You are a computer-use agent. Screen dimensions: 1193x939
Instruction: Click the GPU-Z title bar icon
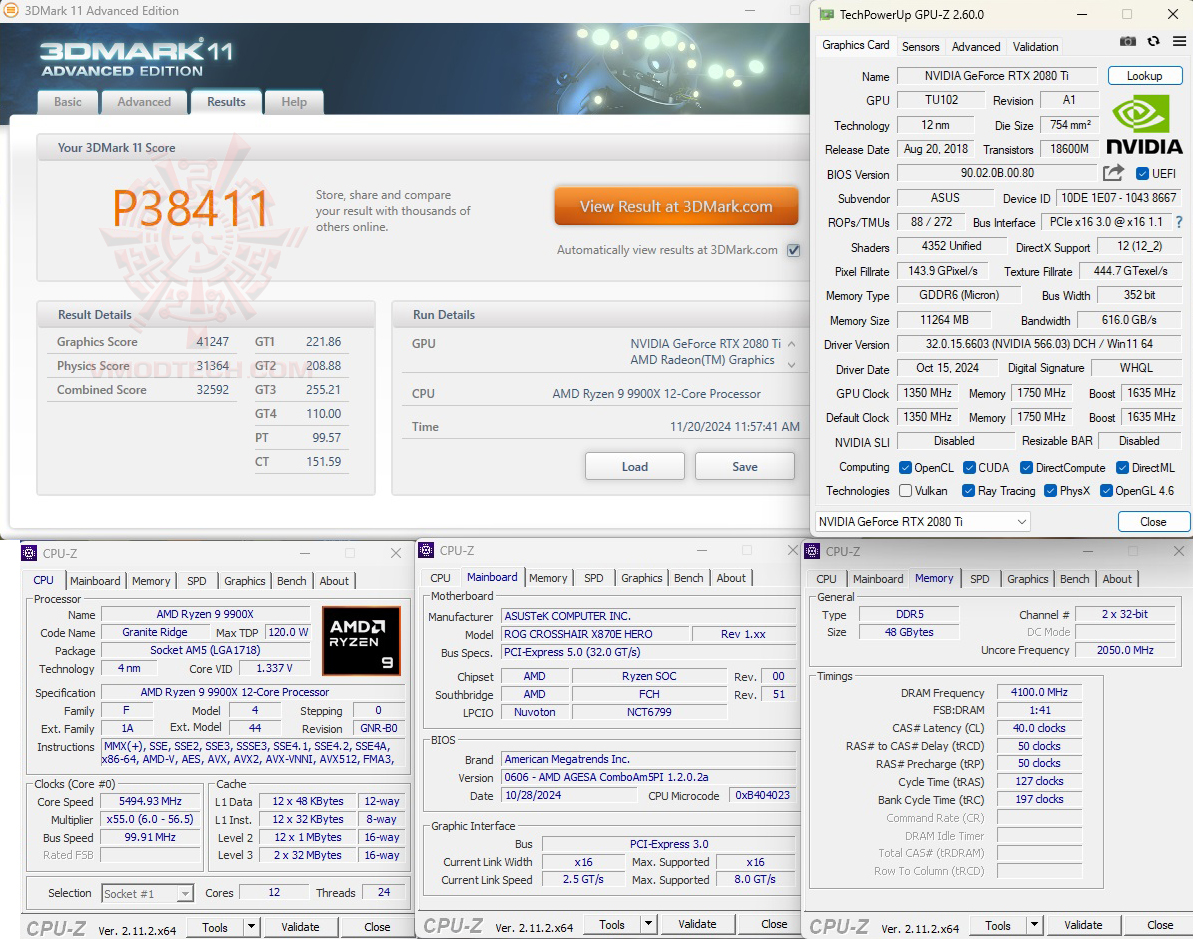click(826, 14)
